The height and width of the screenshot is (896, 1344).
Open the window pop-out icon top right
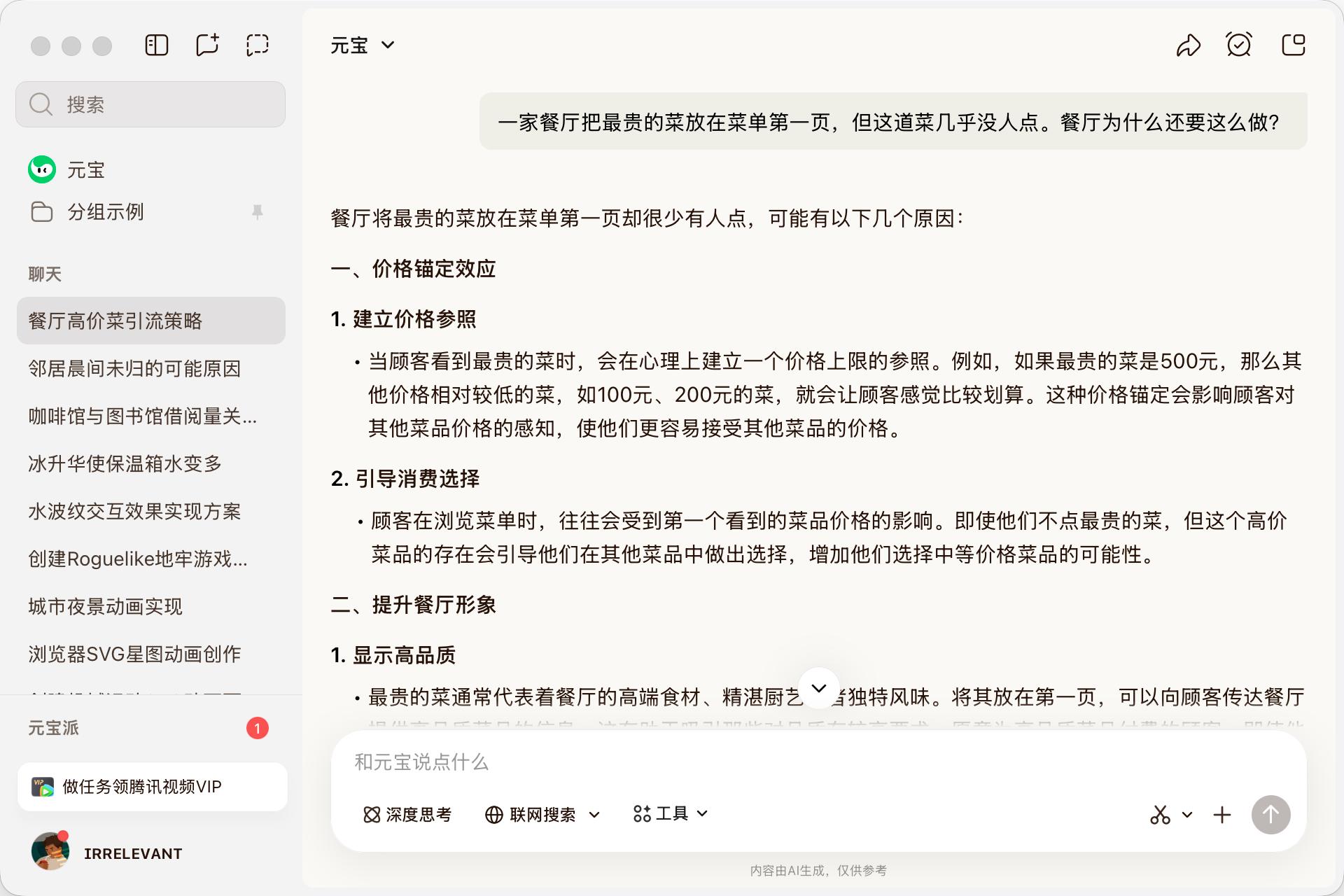tap(1293, 45)
